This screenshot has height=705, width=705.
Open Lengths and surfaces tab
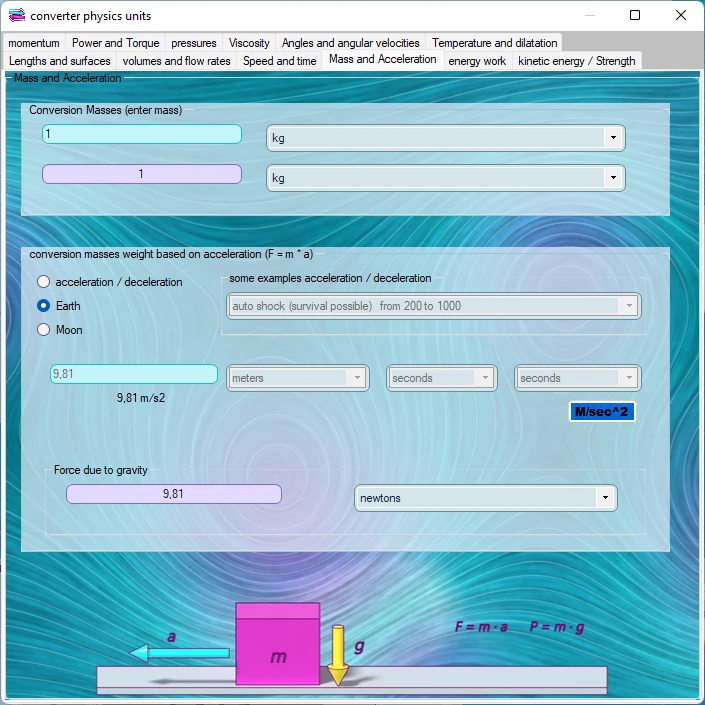click(59, 61)
